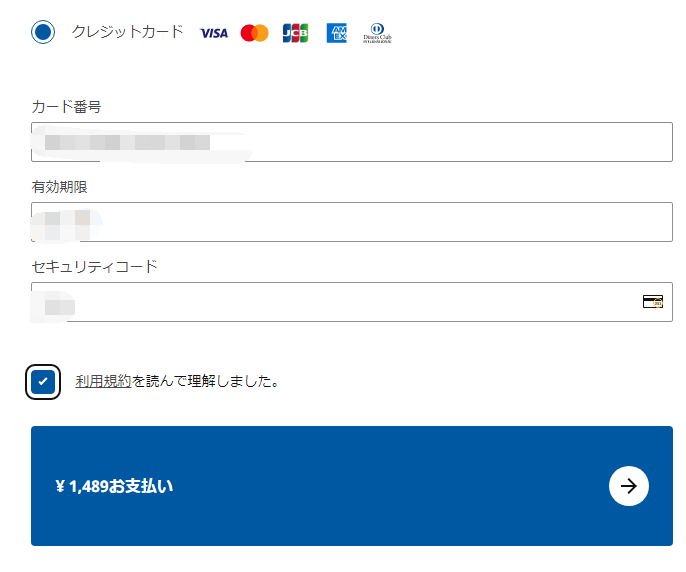Click the JCB card logo
The image size is (686, 572).
click(295, 33)
